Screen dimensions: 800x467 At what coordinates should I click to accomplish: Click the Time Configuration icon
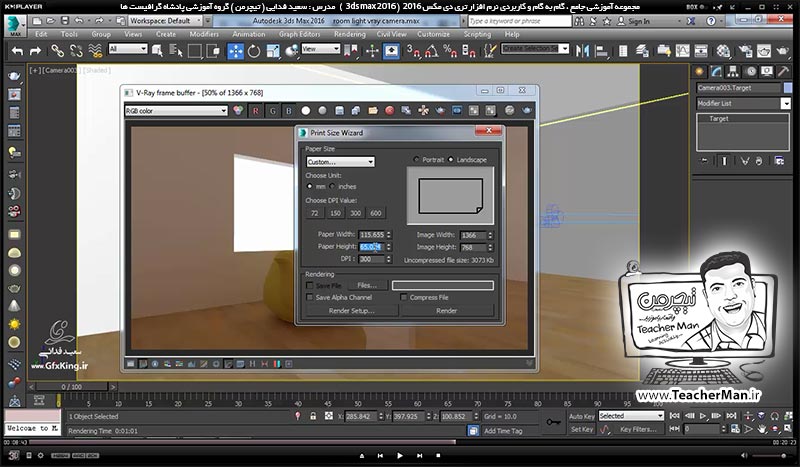(735, 429)
